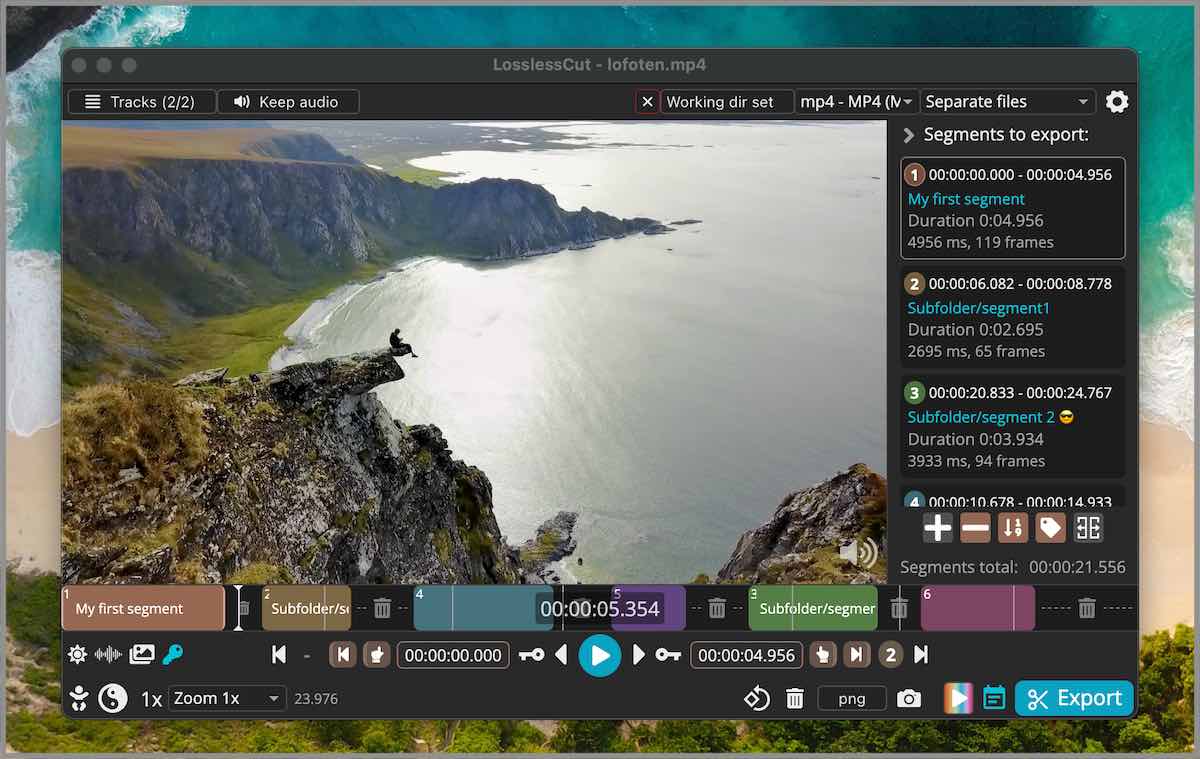Toggle keyframes with the blue key icon

tap(170, 654)
